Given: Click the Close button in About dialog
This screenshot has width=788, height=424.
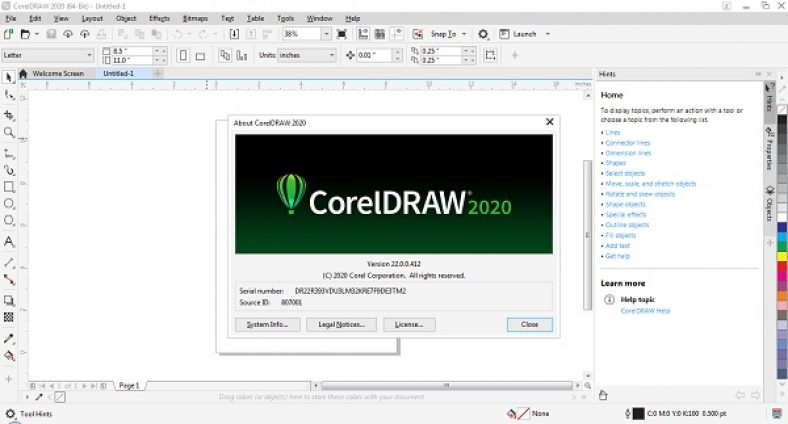Looking at the screenshot, I should click(x=530, y=325).
